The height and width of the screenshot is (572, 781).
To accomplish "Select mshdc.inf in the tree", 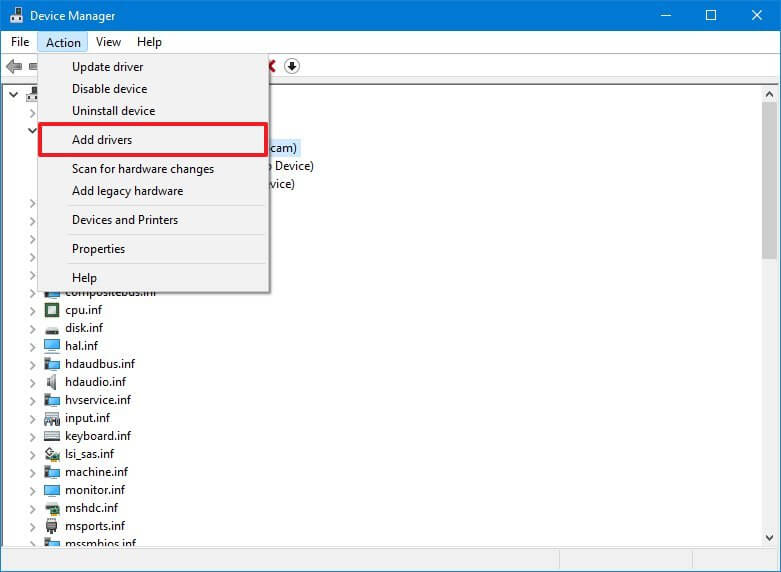I will tap(91, 508).
